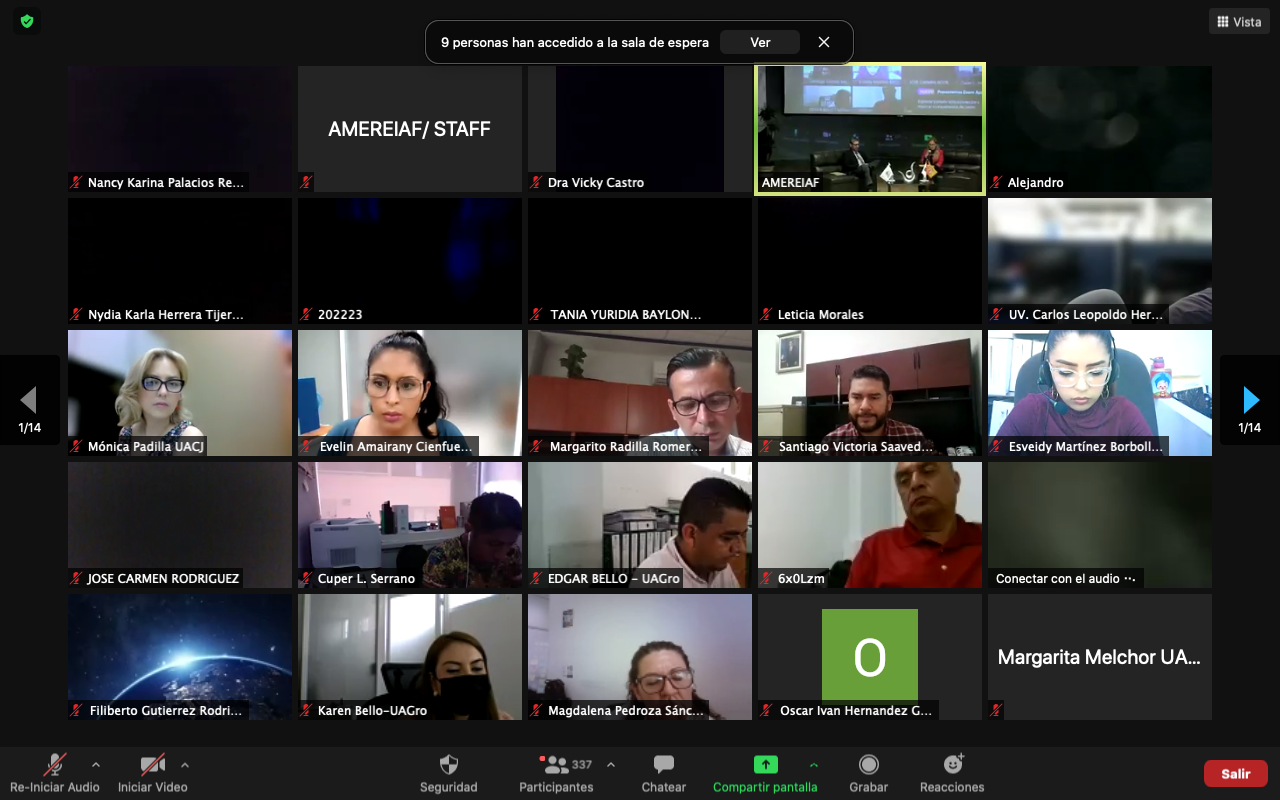Expand video options arrow
Viewport: 1280px width, 800px height.
pyautogui.click(x=184, y=765)
